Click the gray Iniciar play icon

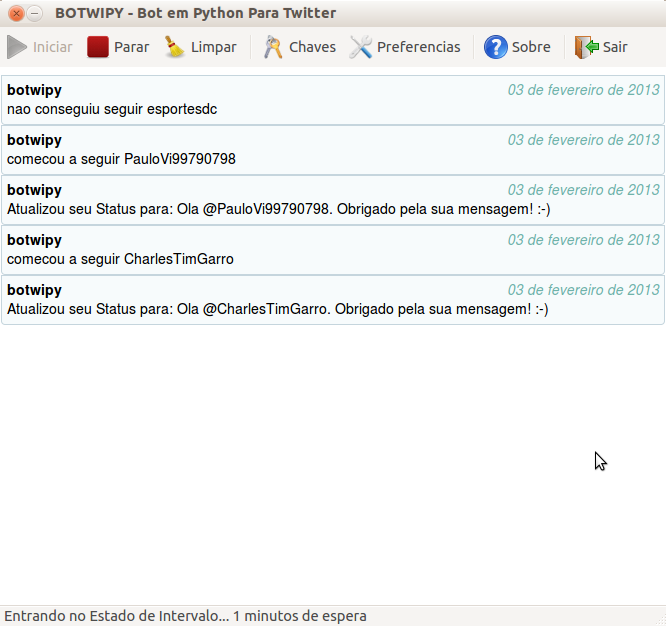point(17,47)
